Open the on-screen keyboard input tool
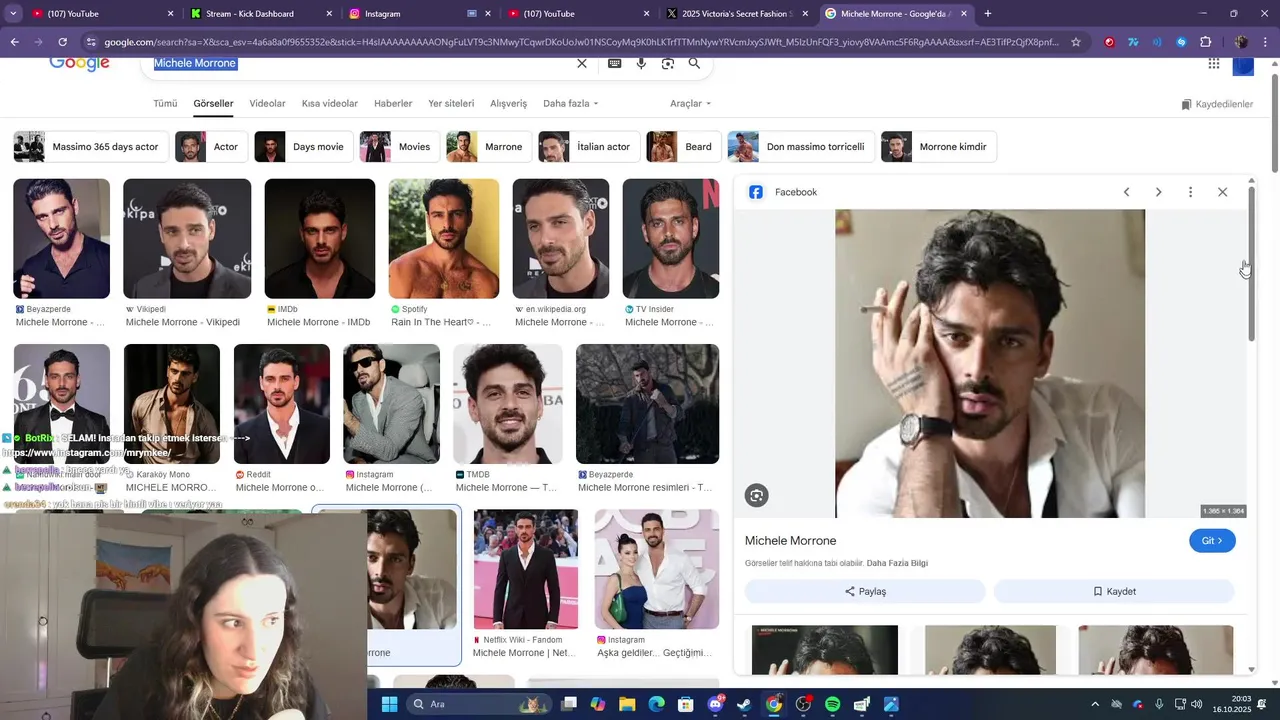Viewport: 1280px width, 720px height. (614, 63)
